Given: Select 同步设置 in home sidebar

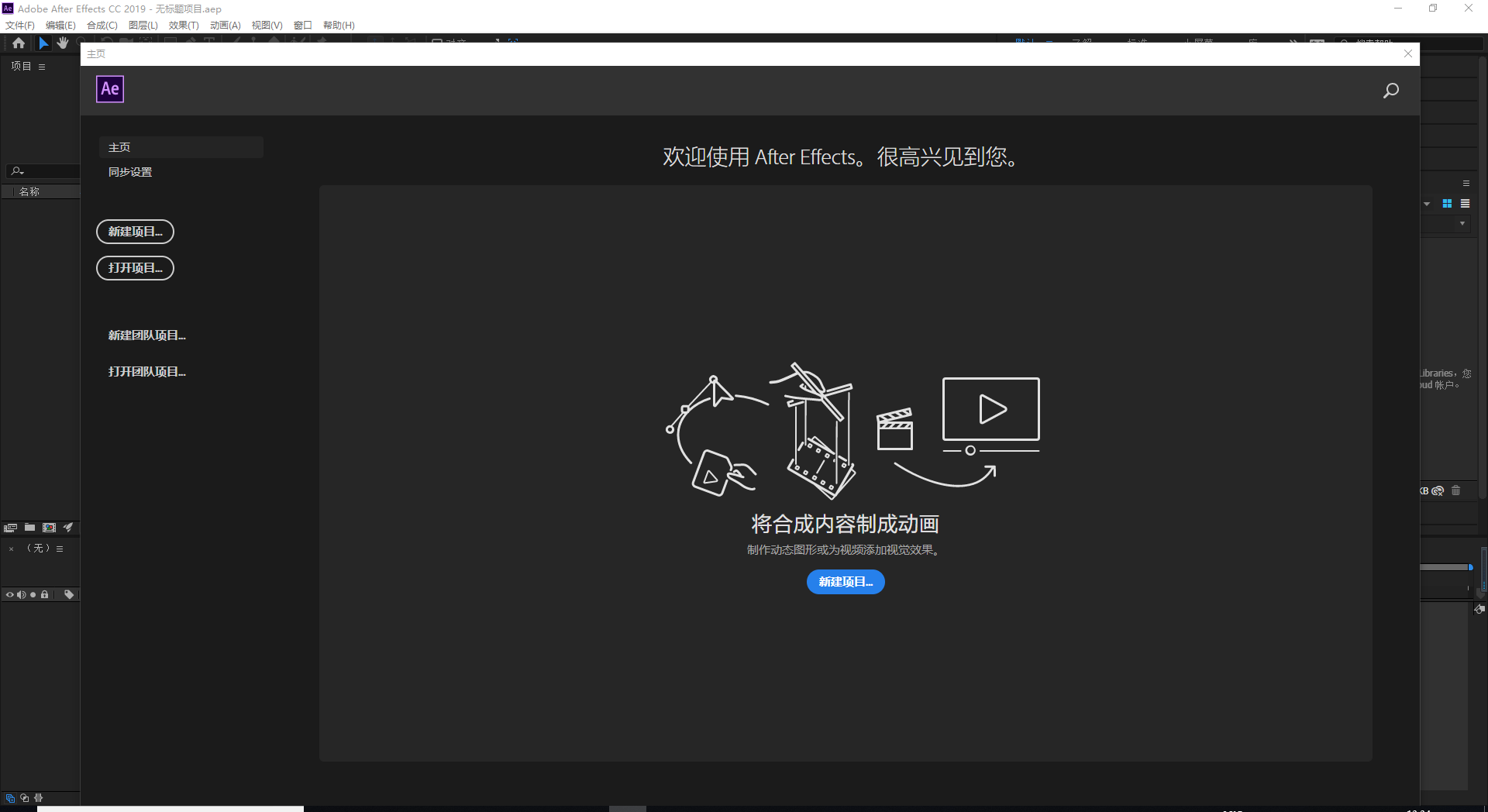Looking at the screenshot, I should click(130, 172).
